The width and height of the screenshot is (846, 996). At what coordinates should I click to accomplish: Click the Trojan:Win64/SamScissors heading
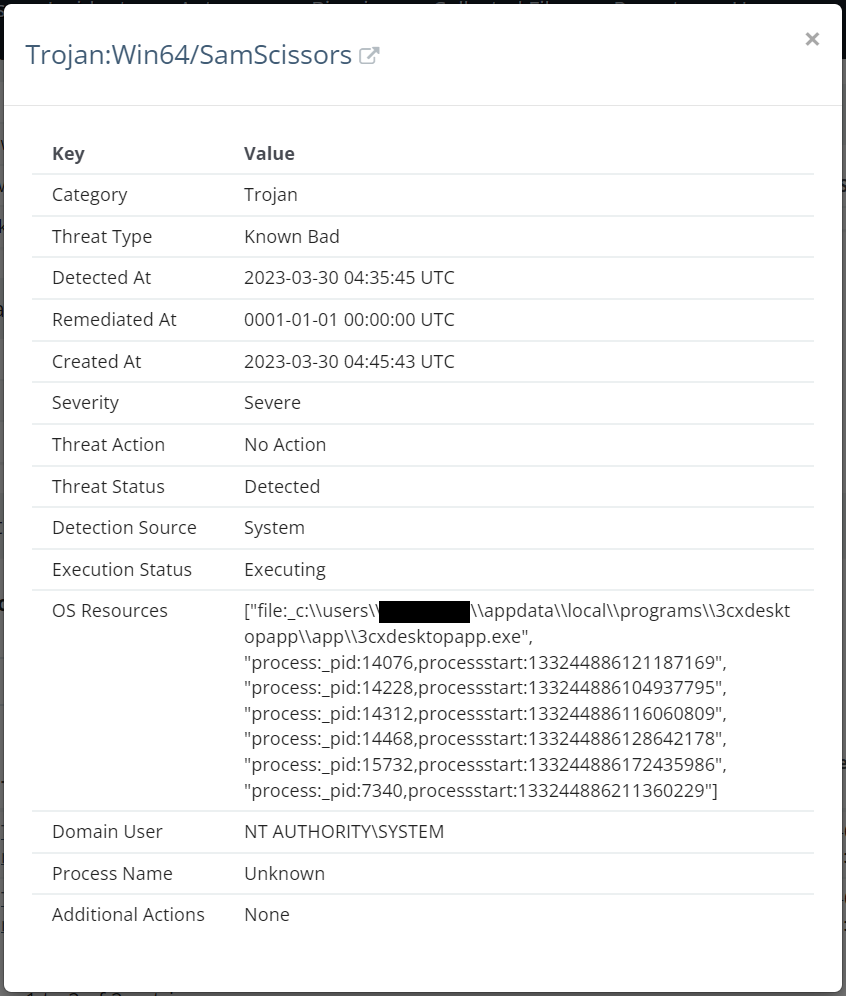pyautogui.click(x=180, y=55)
